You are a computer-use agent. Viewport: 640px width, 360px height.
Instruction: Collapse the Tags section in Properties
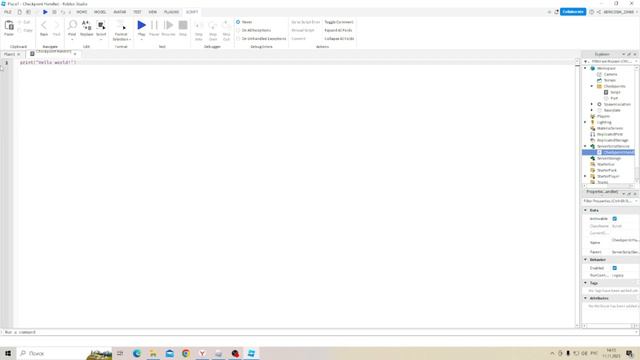tap(585, 283)
